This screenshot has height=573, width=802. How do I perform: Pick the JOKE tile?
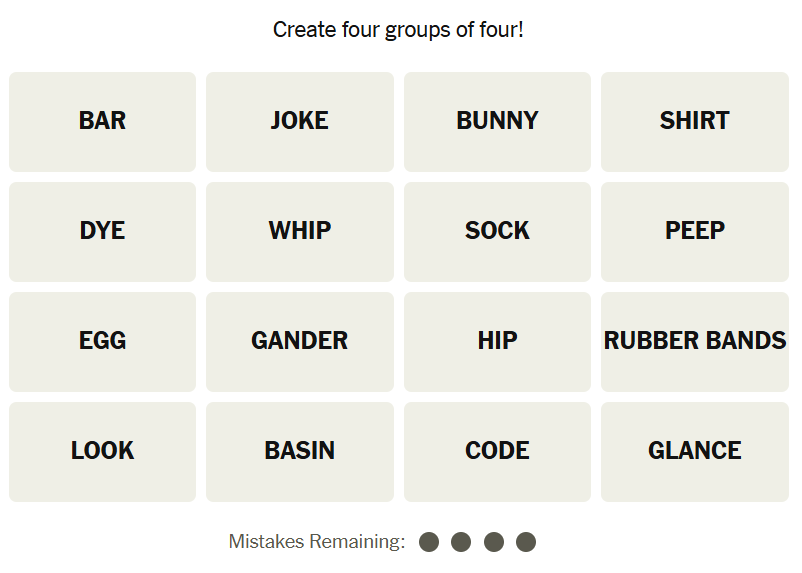click(x=299, y=121)
